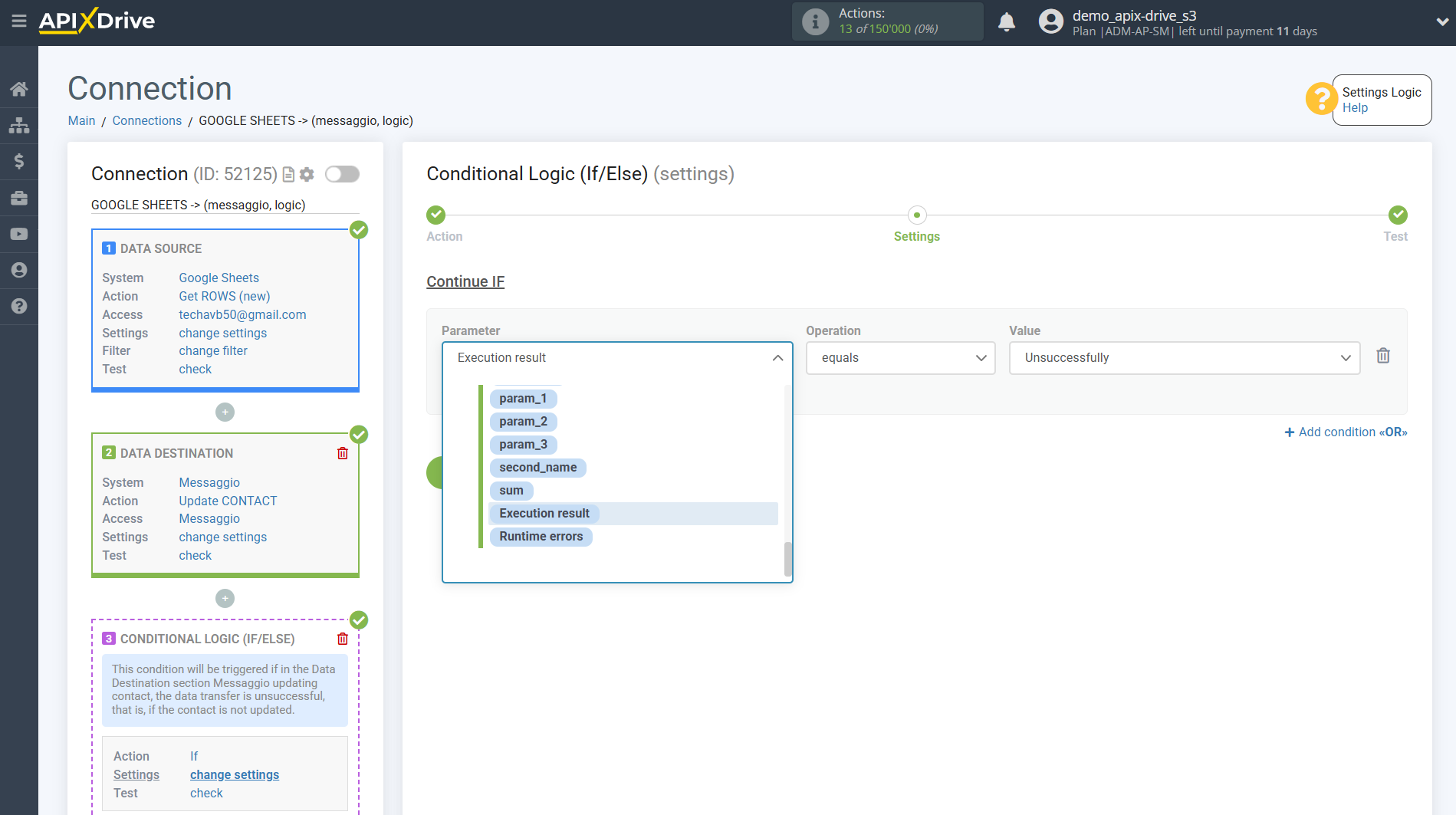Delete the Conditional Logic block

click(343, 639)
